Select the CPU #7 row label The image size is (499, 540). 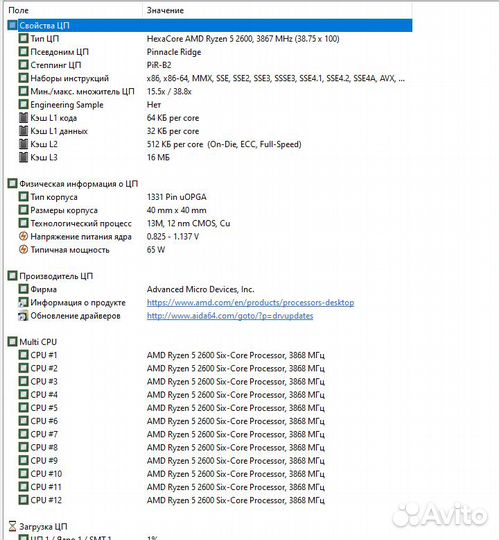point(44,434)
